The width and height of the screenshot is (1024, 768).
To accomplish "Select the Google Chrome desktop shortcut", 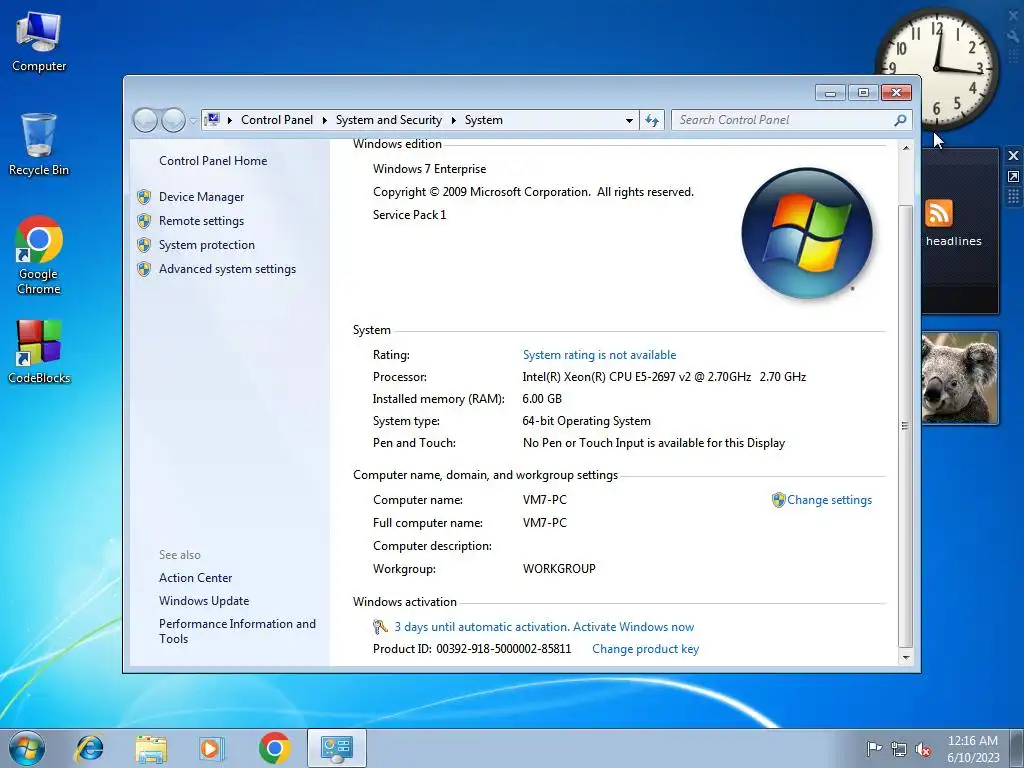I will [39, 255].
